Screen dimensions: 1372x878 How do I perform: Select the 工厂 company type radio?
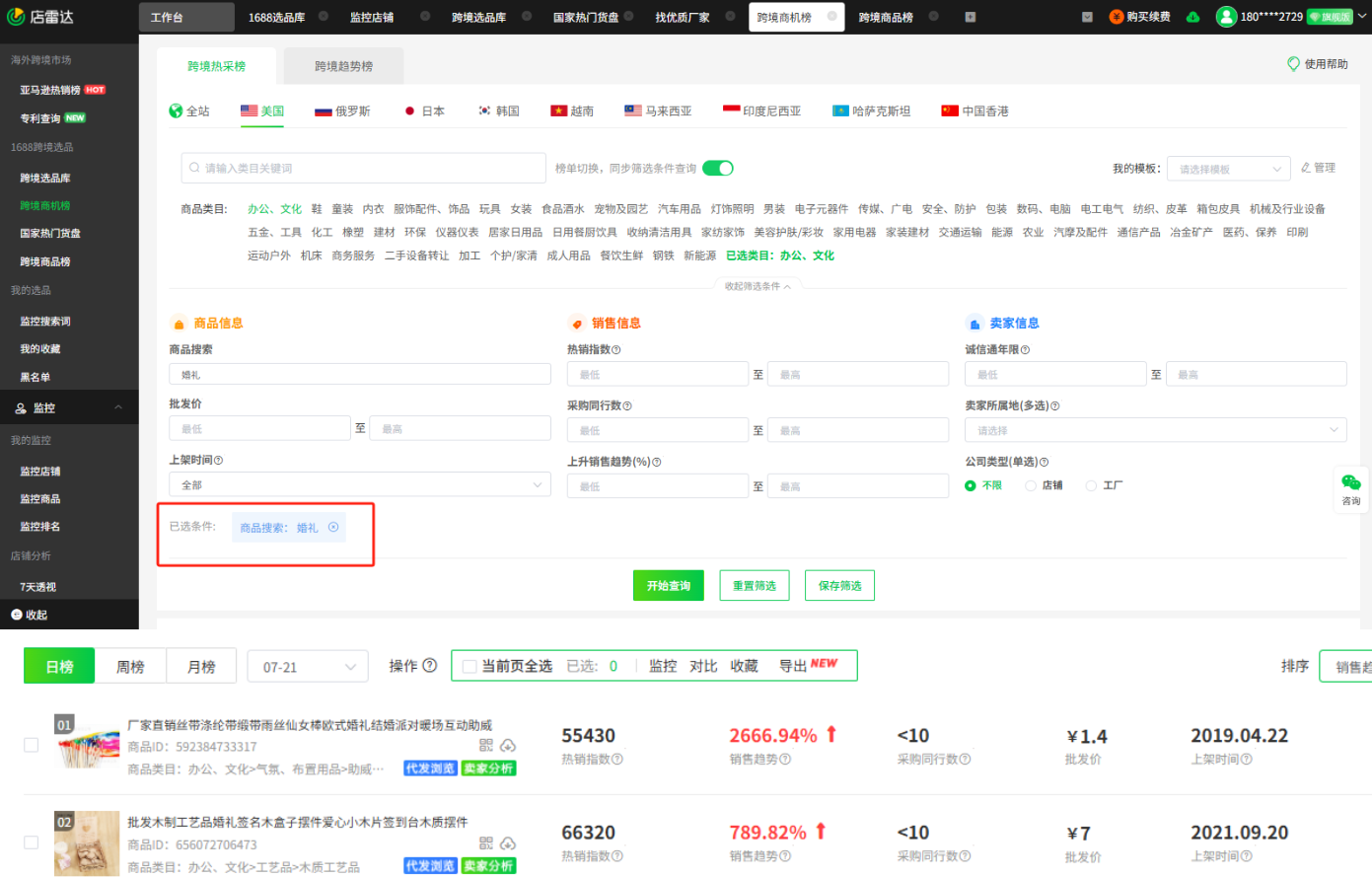pyautogui.click(x=1091, y=485)
